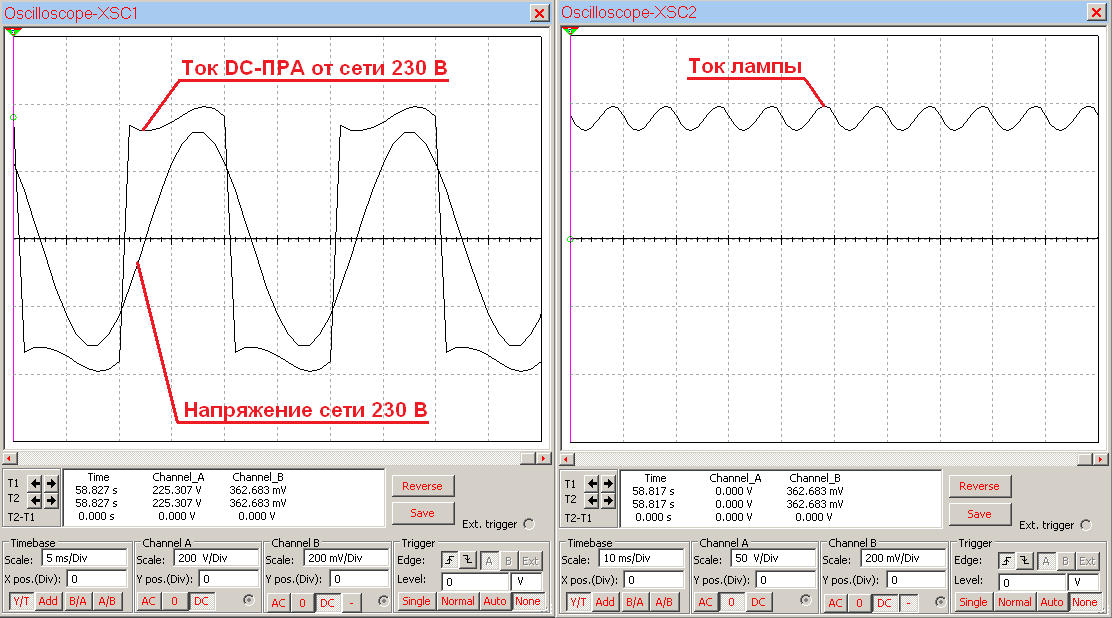Select rising edge trigger in XSC1

coord(449,561)
